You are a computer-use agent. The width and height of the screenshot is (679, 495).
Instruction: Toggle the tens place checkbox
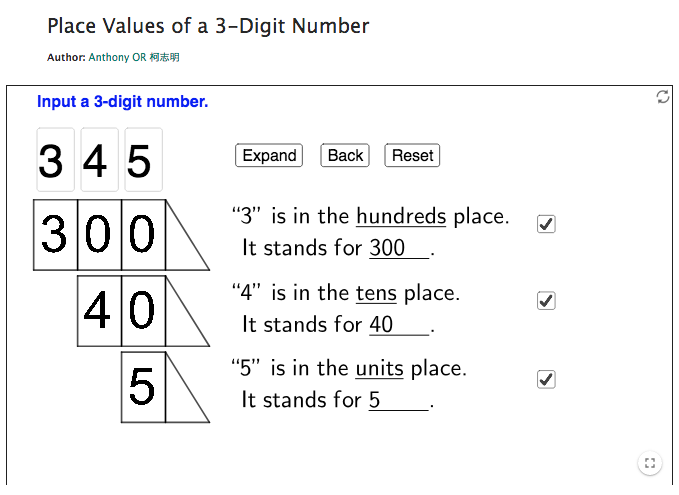point(546,301)
